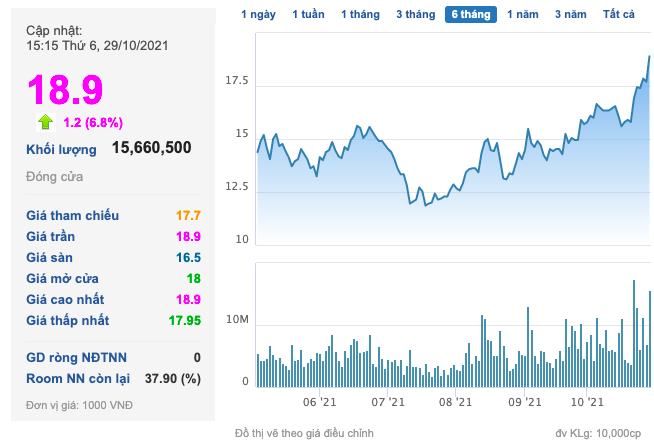Click the "Đồ thị vẽ theo giá điều chỉnh" note
654x442 pixels.
click(304, 432)
